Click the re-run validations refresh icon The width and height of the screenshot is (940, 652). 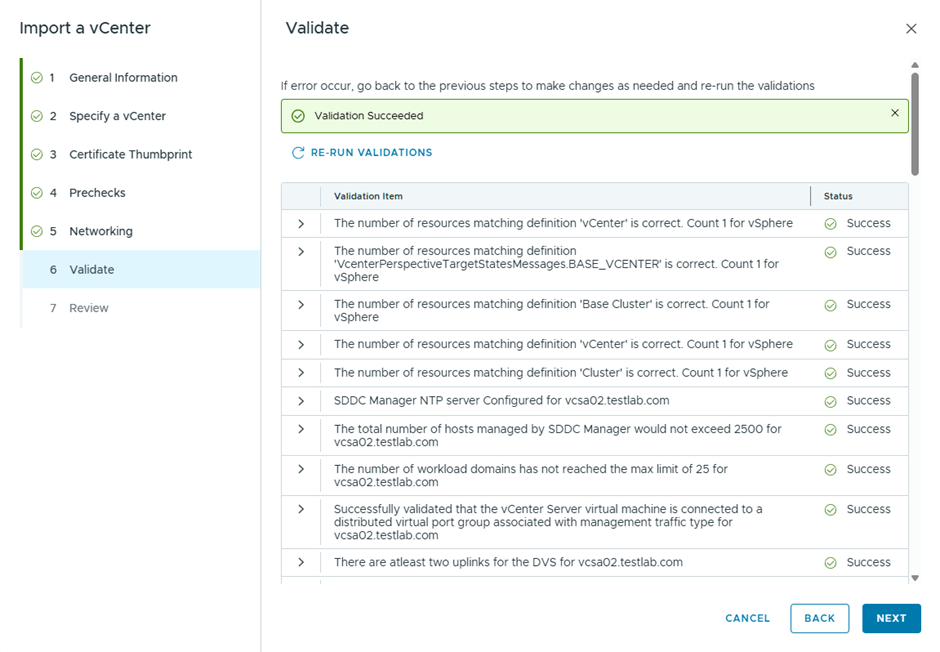[297, 153]
